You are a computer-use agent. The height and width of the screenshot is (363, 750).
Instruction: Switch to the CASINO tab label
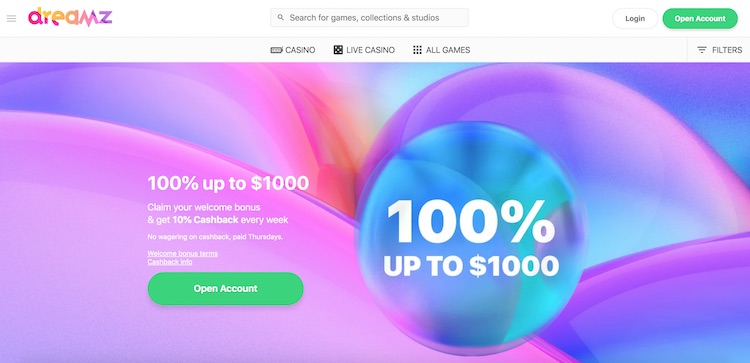pyautogui.click(x=300, y=50)
